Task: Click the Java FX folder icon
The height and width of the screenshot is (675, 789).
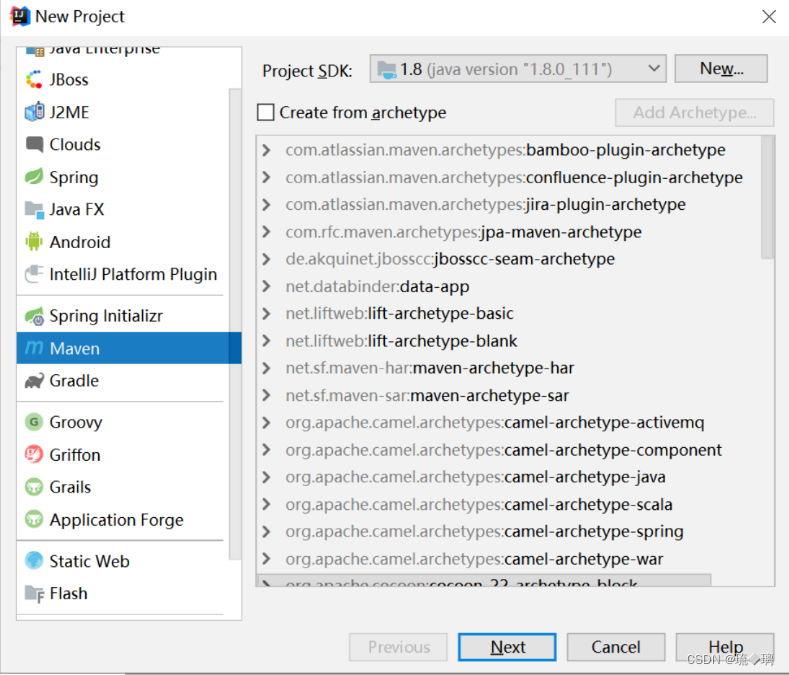Action: tap(34, 209)
